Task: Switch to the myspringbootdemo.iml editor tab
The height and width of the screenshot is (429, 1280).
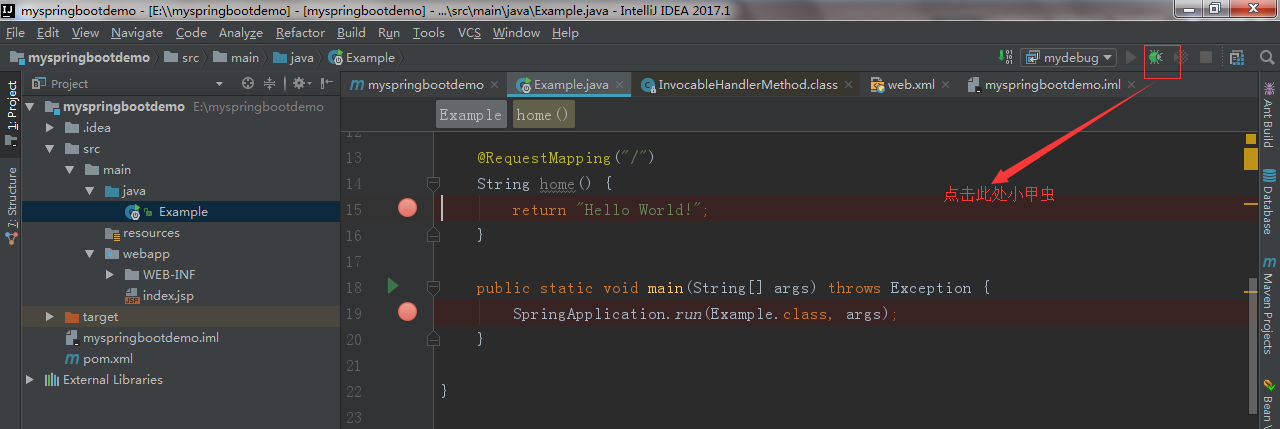Action: pos(1052,85)
